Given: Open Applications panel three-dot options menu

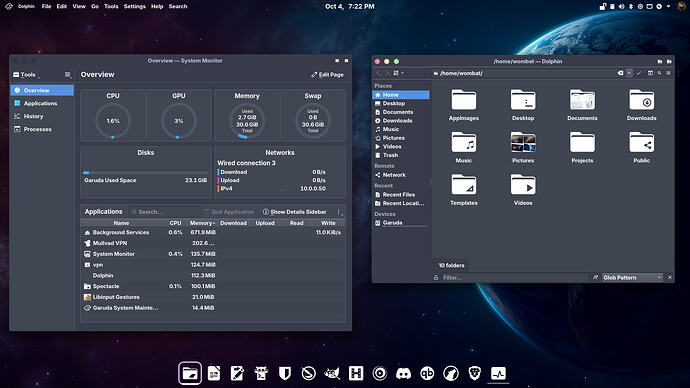Looking at the screenshot, I should [339, 212].
